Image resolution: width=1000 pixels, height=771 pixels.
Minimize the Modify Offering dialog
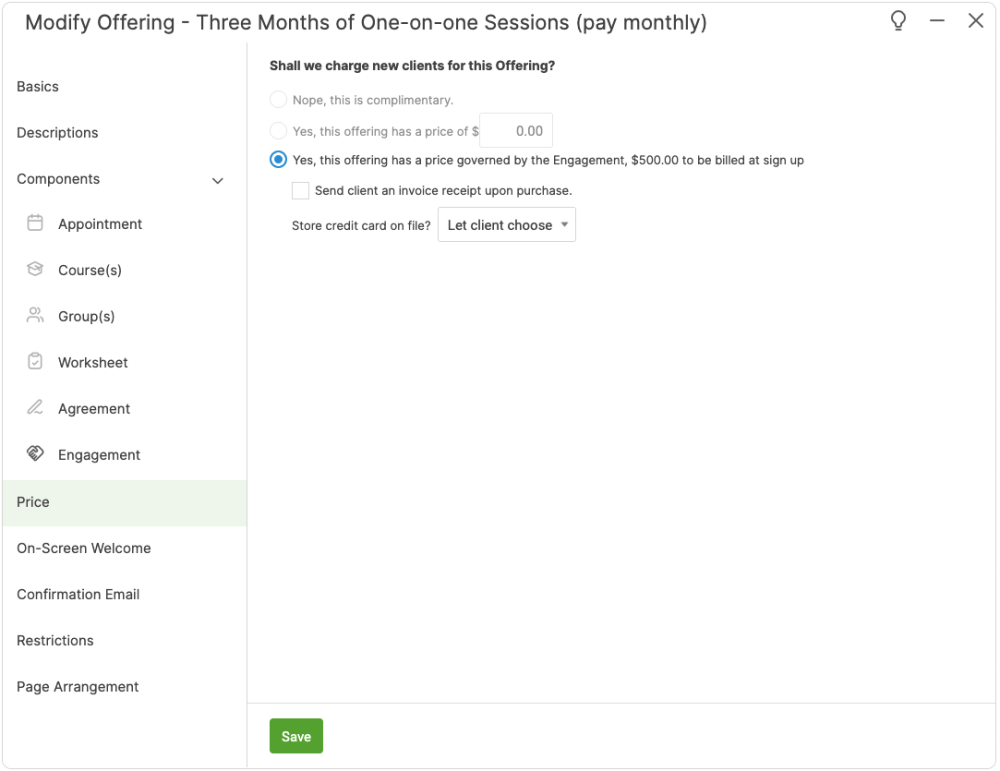[937, 21]
